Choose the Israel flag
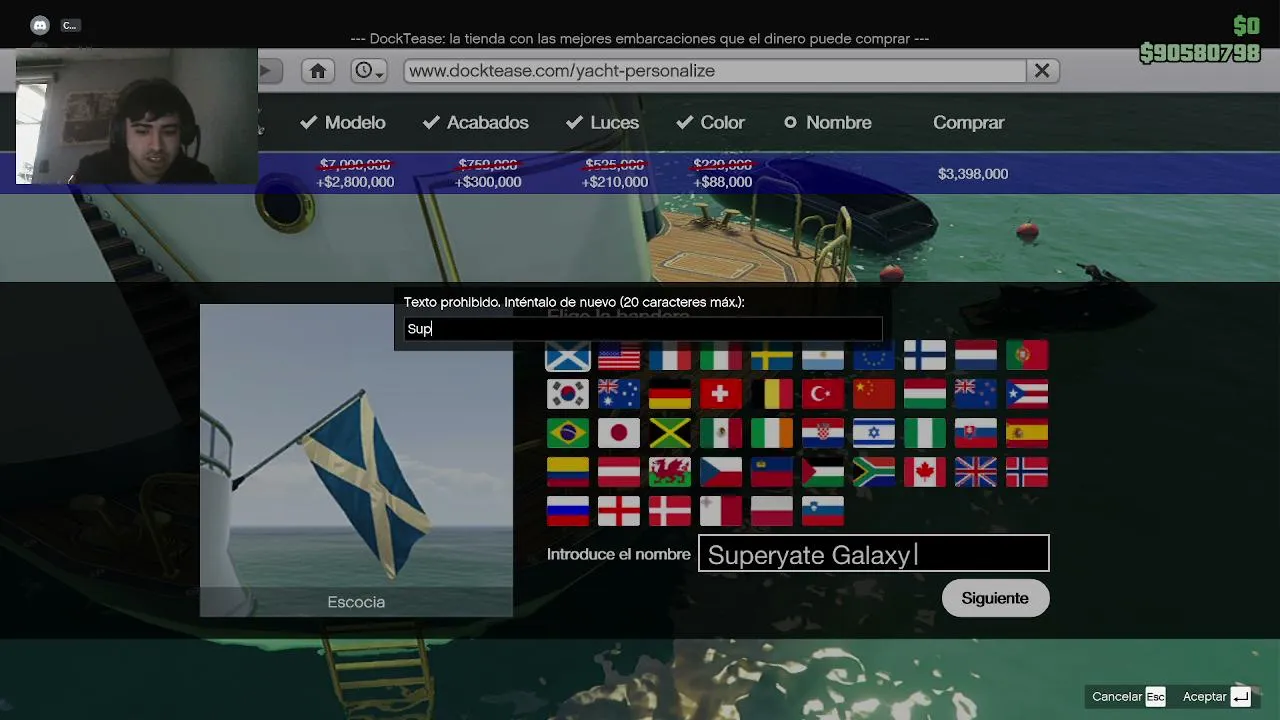 pyautogui.click(x=874, y=433)
